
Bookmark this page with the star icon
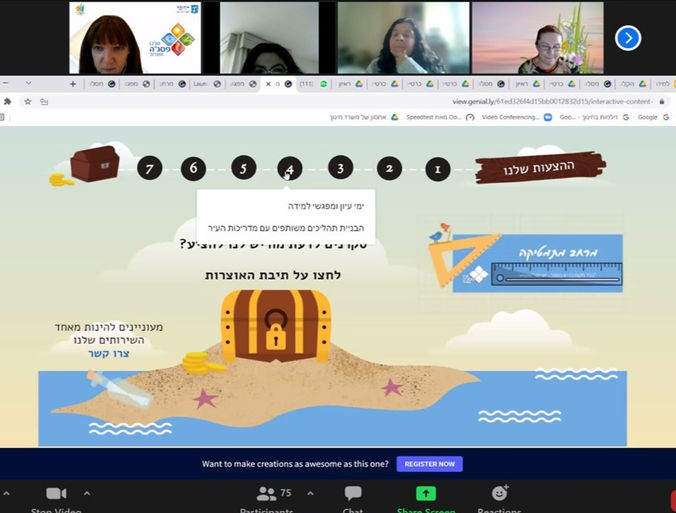pos(28,101)
